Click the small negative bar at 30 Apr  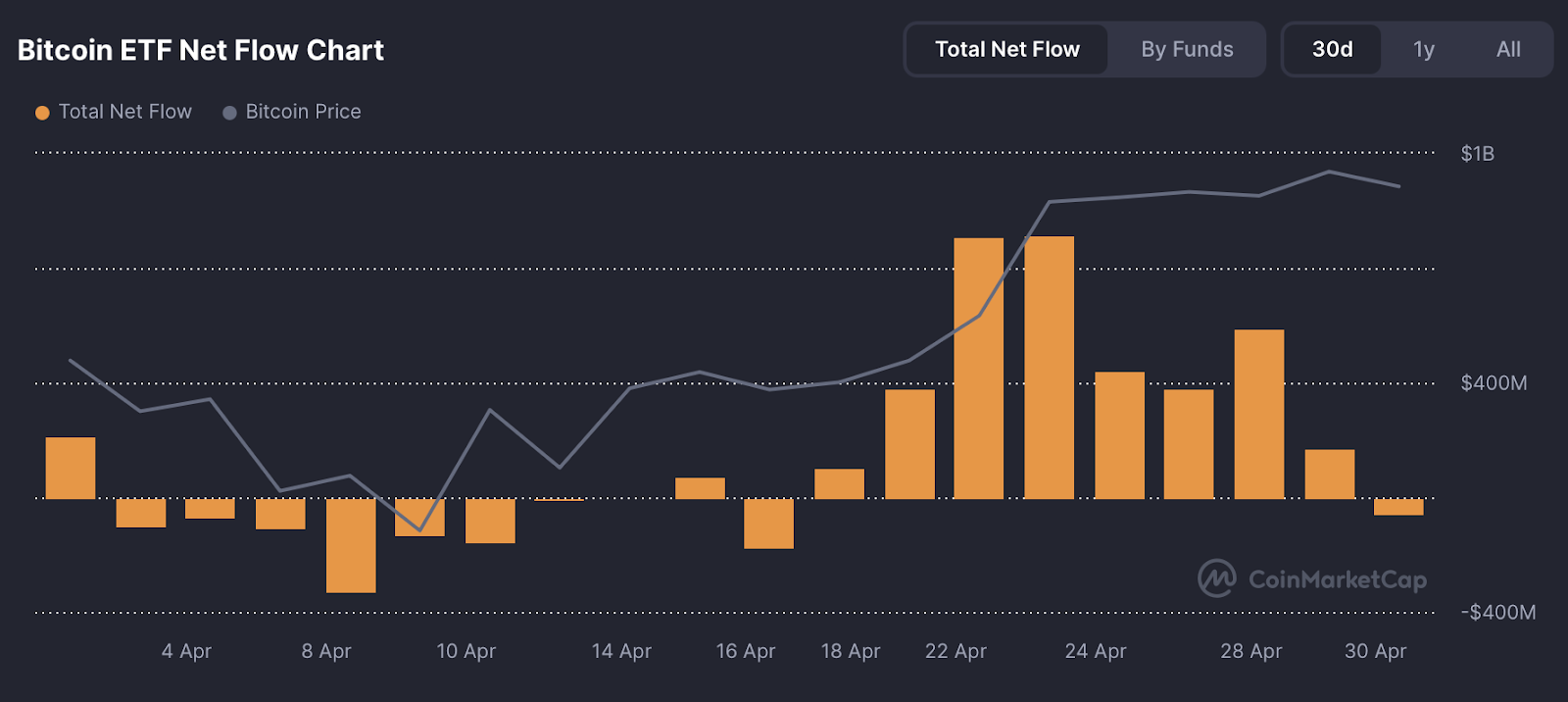[1397, 507]
